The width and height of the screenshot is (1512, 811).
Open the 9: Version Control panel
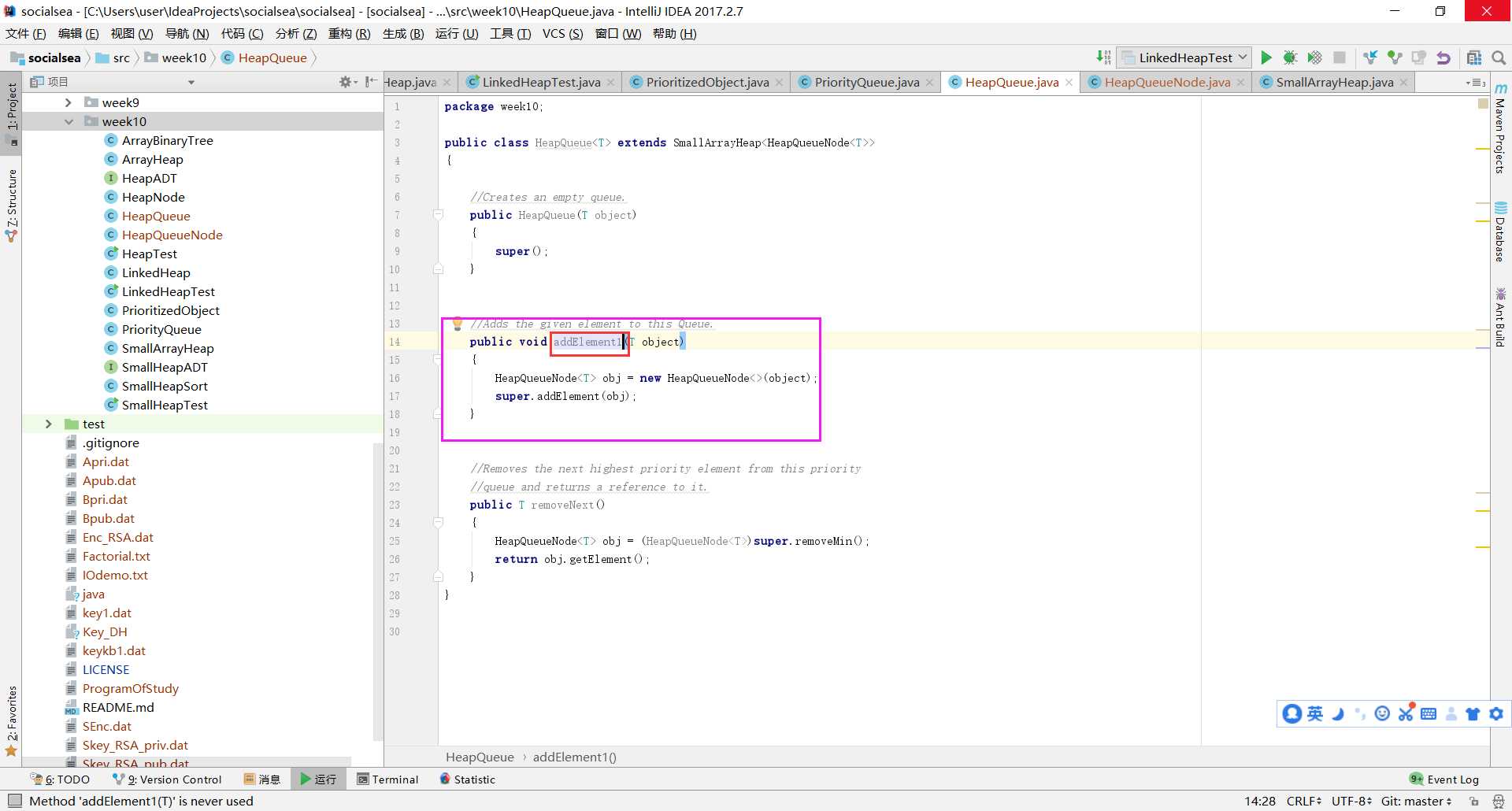click(167, 780)
